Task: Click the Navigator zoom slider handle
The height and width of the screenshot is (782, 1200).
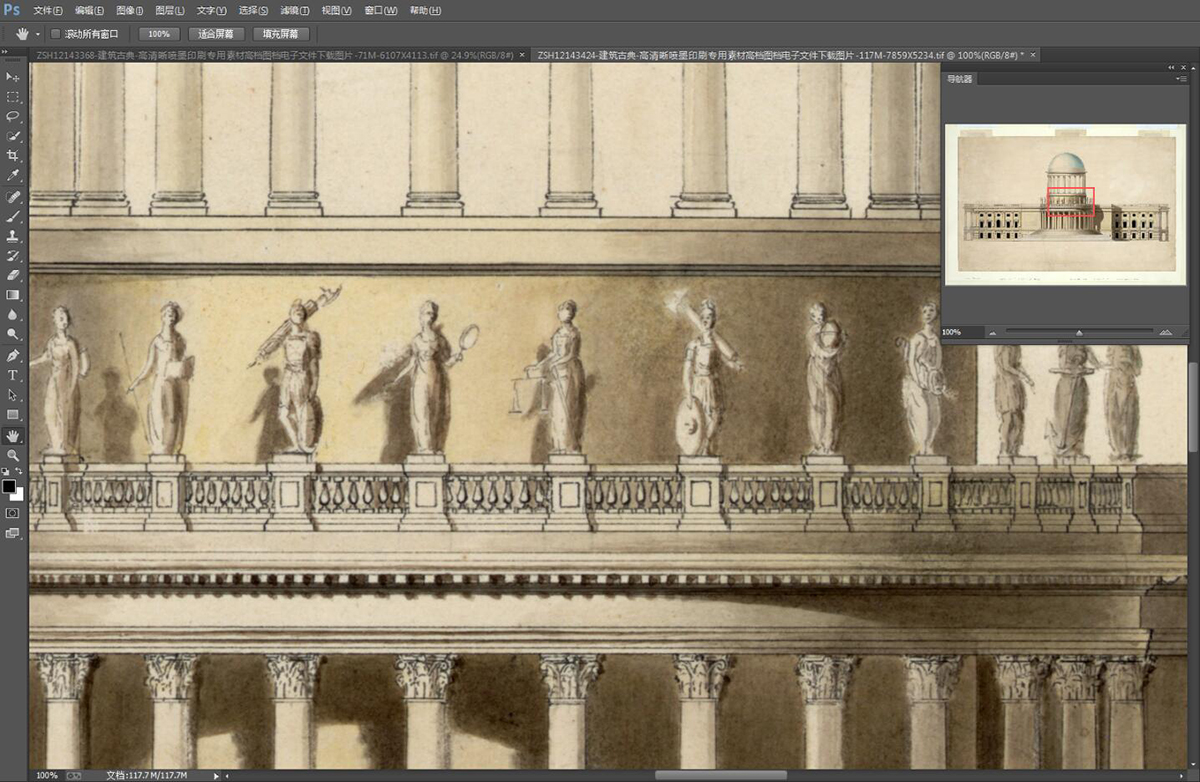Action: click(x=1079, y=333)
